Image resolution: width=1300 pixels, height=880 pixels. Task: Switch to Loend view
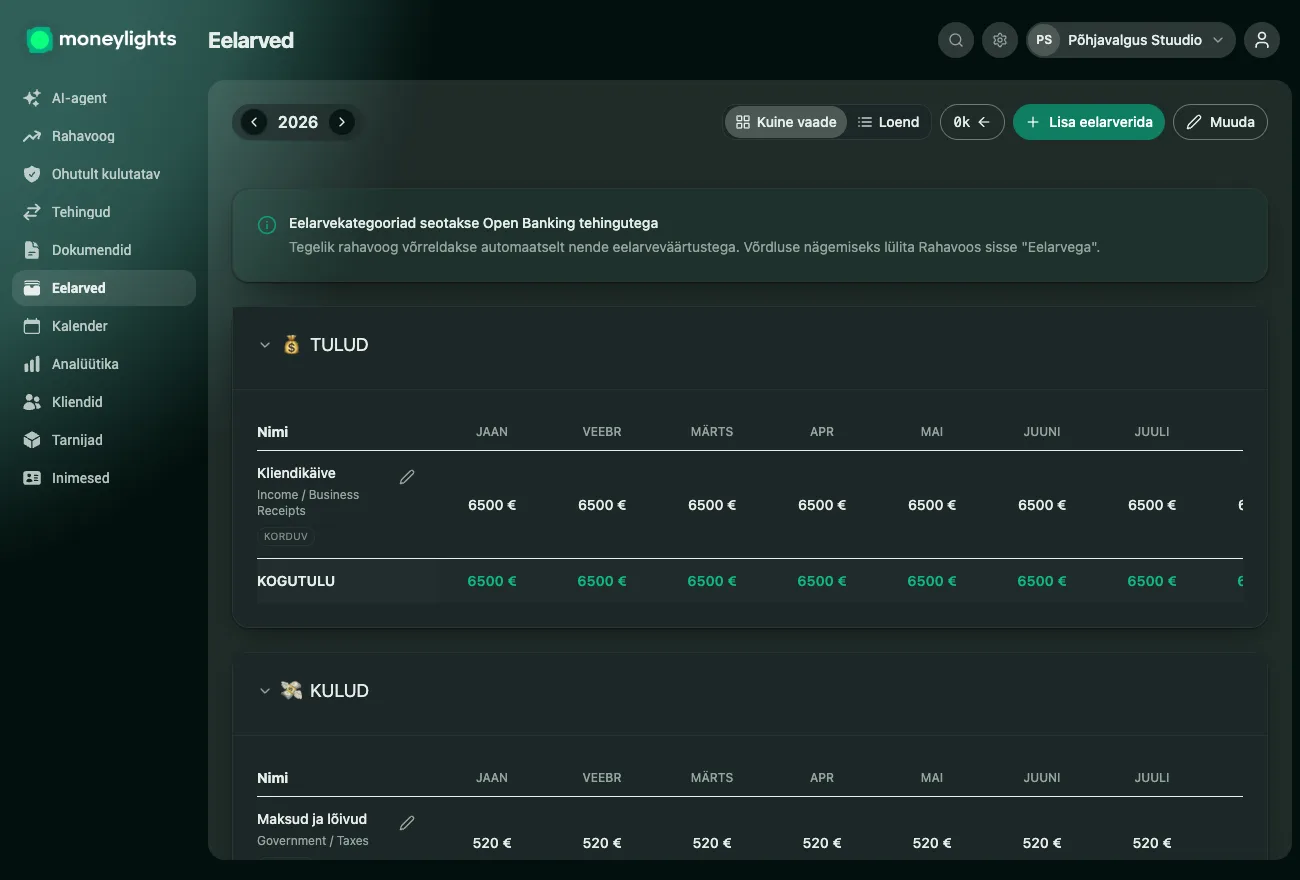click(x=888, y=122)
